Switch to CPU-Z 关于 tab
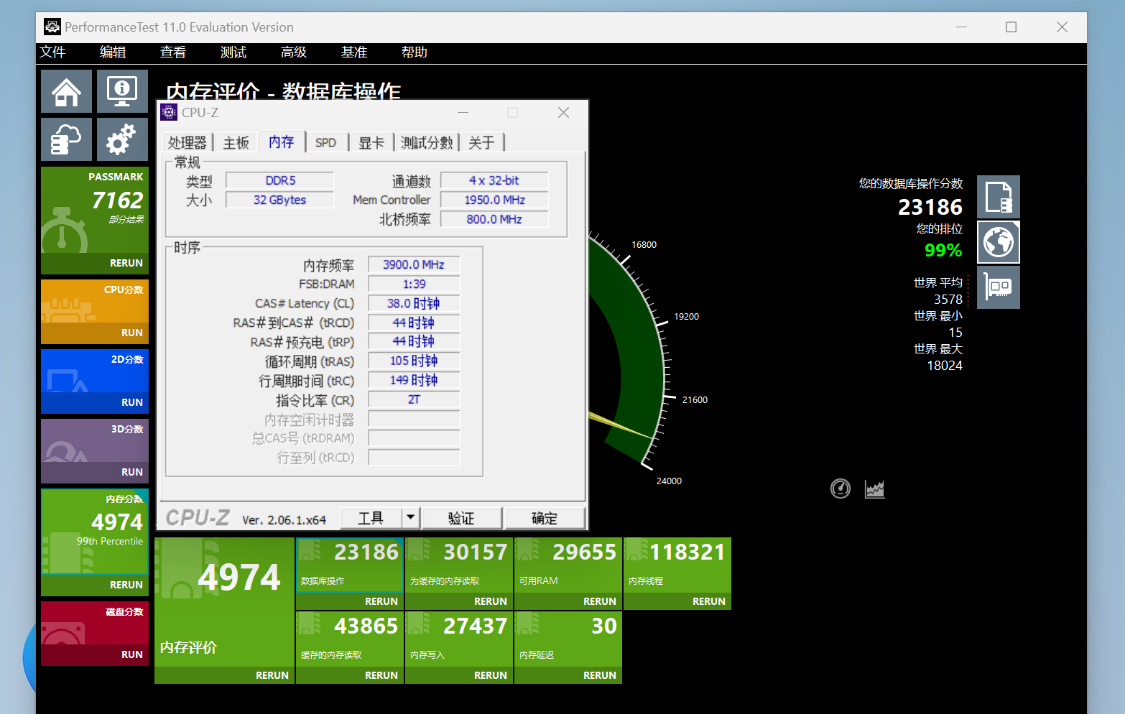The image size is (1125, 714). pyautogui.click(x=481, y=143)
